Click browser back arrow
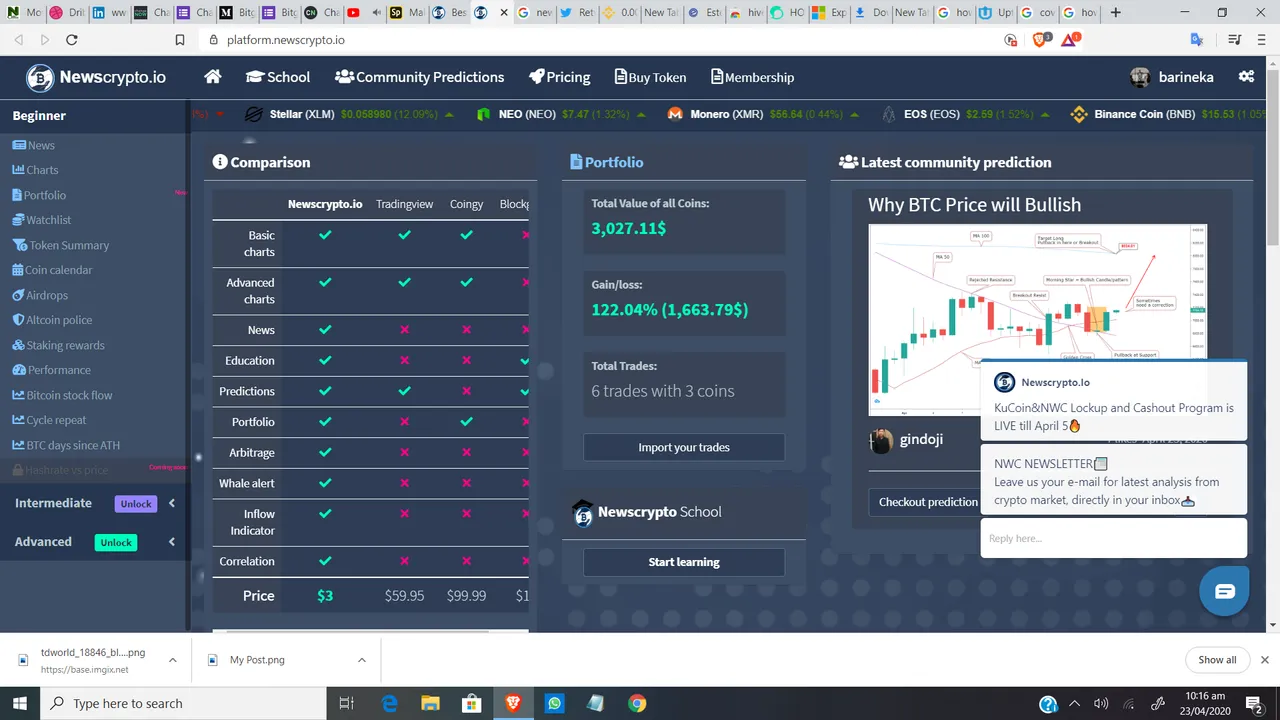1280x720 pixels. pyautogui.click(x=19, y=40)
